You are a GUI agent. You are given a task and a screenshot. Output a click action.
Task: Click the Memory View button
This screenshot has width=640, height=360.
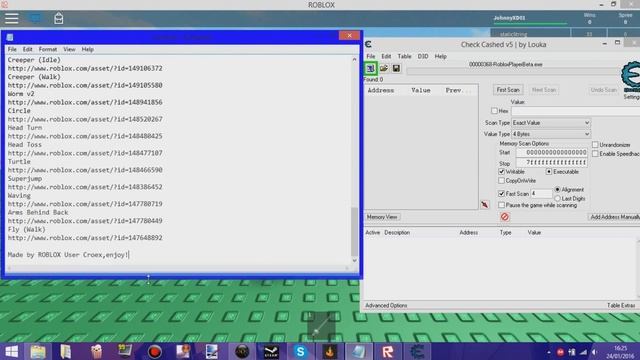coord(382,217)
